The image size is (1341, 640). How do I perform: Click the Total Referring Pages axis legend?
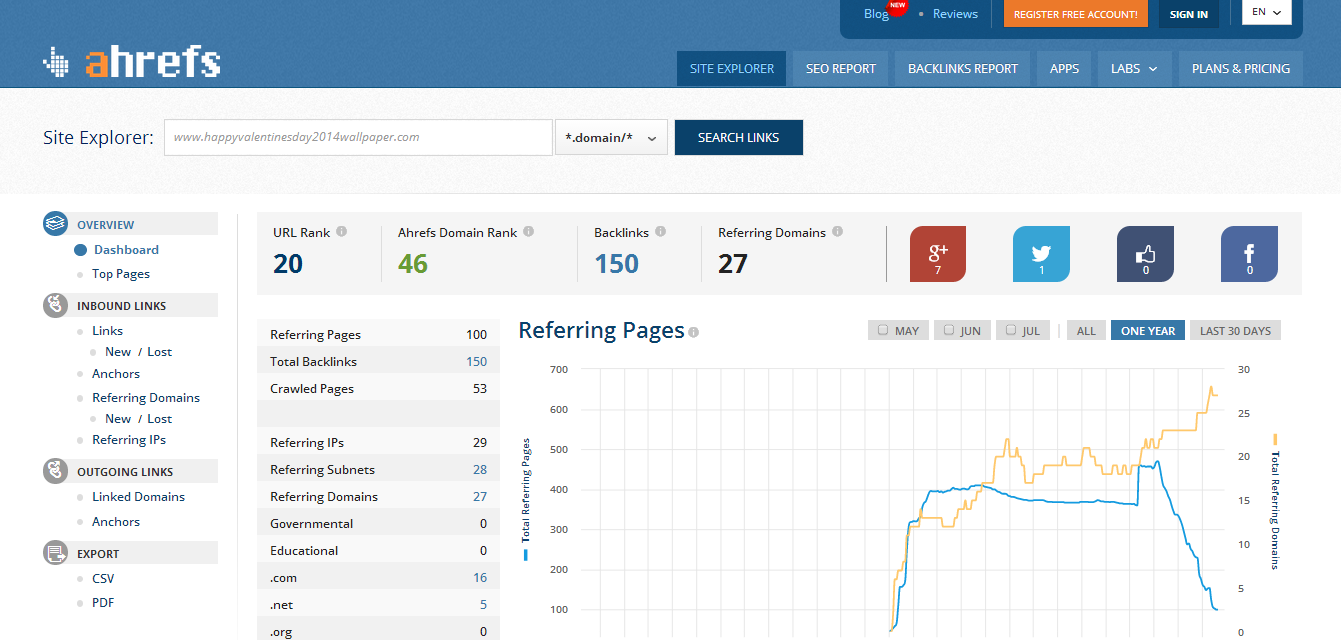pos(526,497)
